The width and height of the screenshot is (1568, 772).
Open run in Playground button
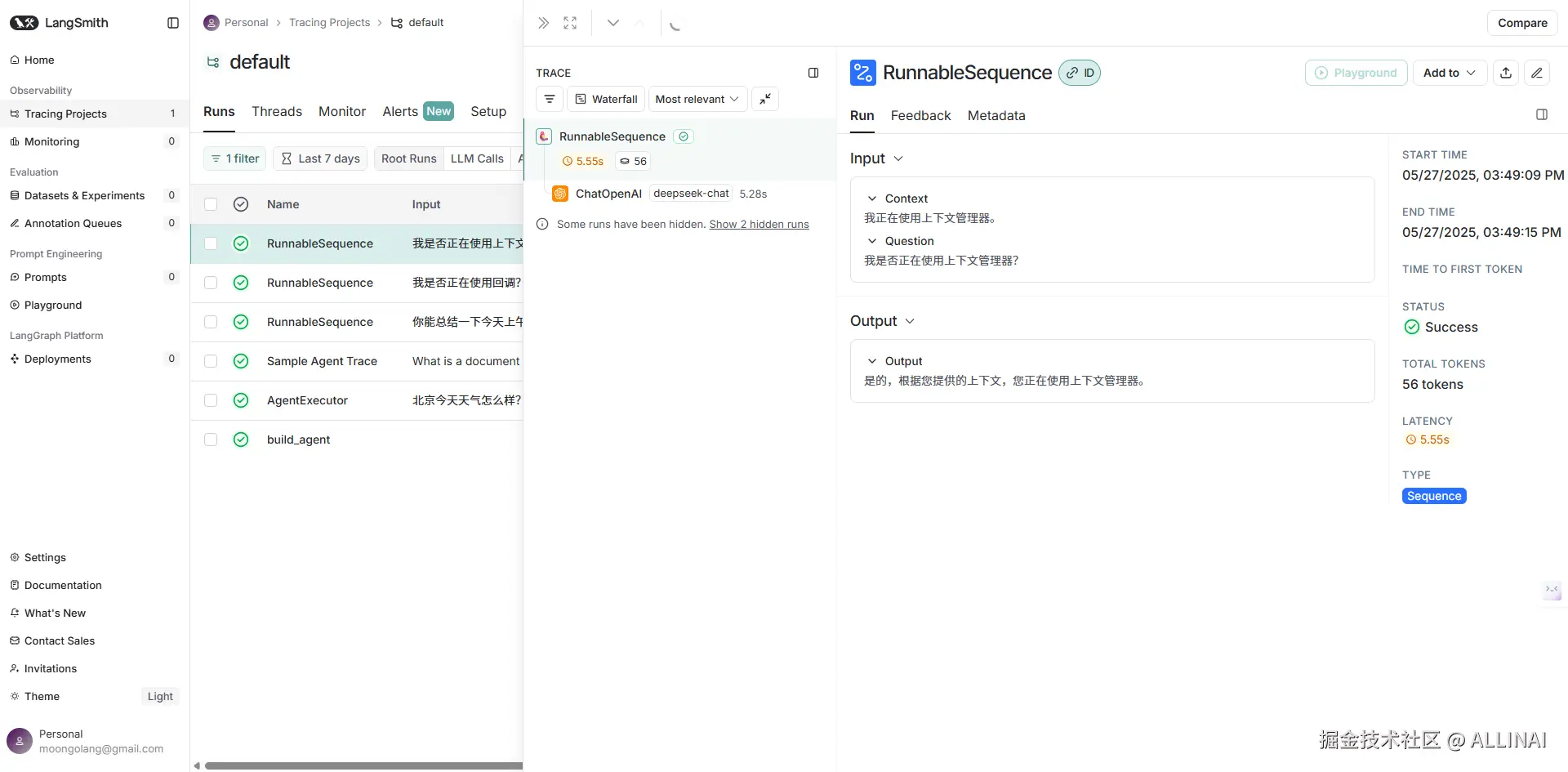point(1356,73)
